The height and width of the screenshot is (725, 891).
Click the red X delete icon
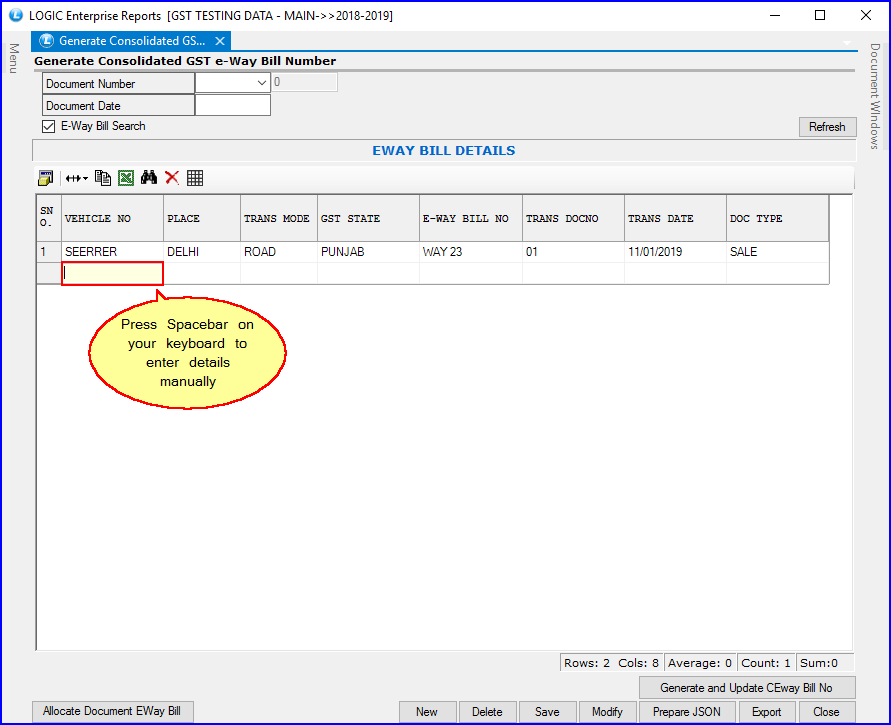click(x=172, y=178)
